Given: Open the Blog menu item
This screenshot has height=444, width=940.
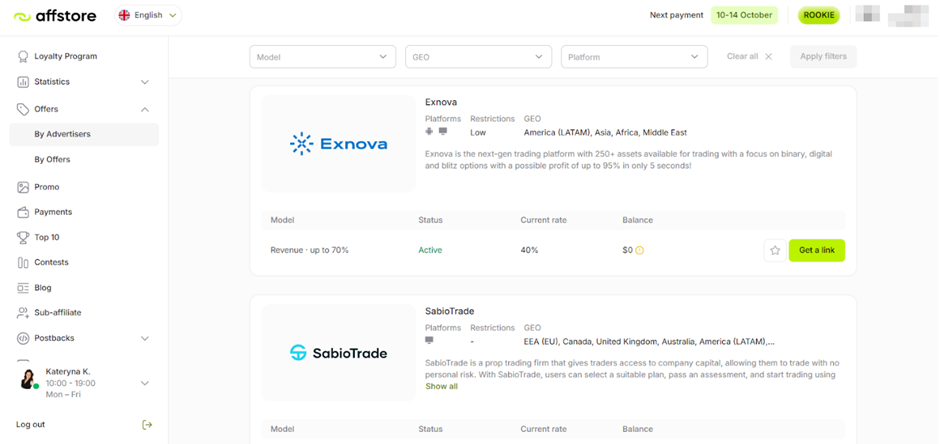Looking at the screenshot, I should click(x=43, y=288).
